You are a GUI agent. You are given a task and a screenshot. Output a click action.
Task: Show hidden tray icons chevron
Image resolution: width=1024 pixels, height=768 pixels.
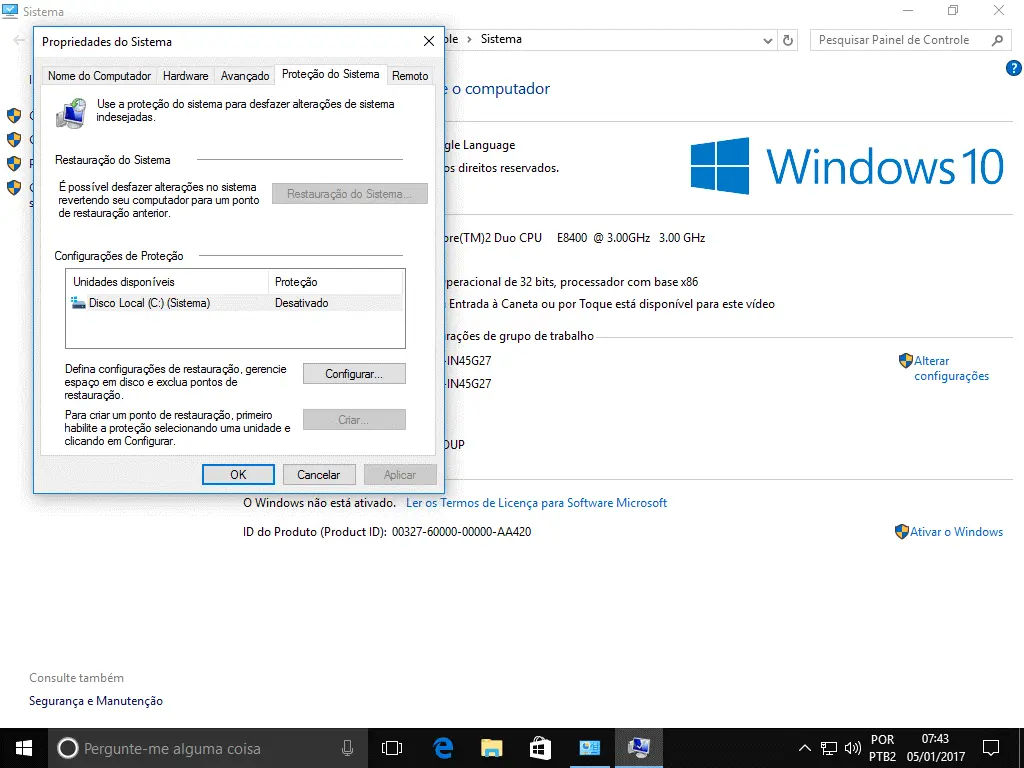tap(805, 748)
